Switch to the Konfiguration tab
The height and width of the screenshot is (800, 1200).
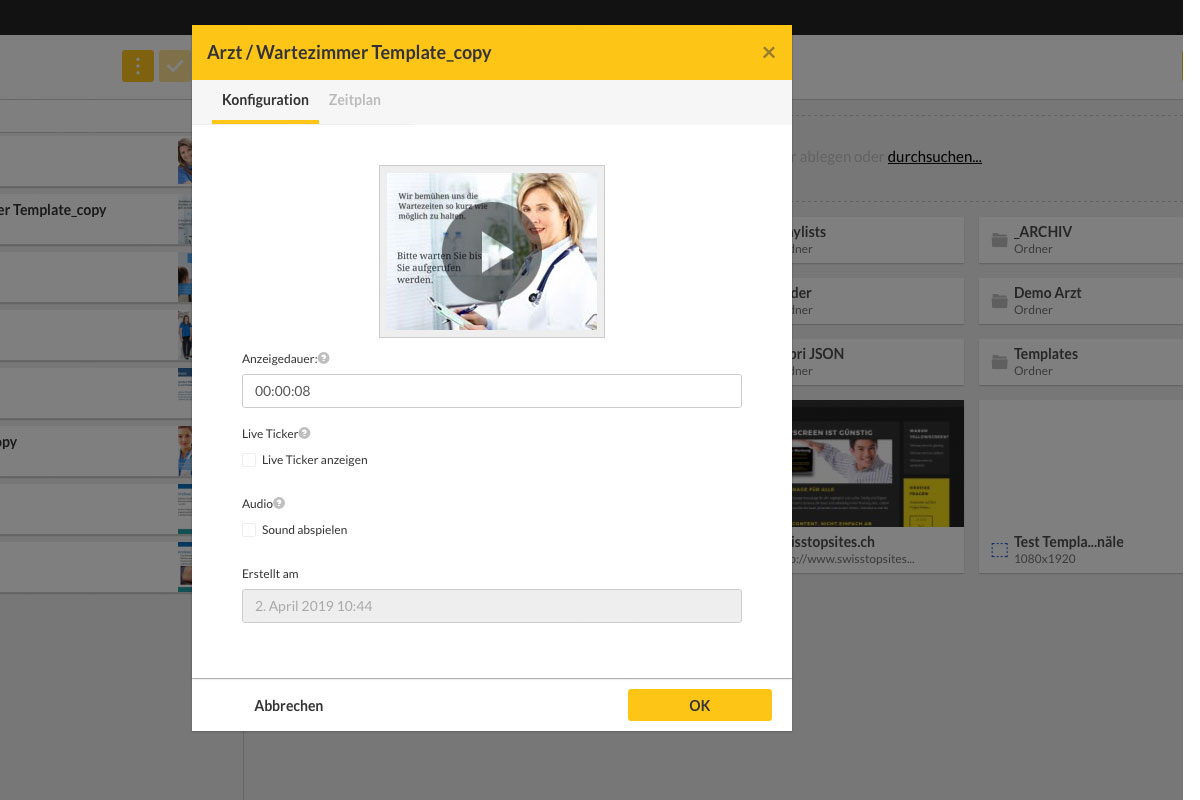pos(265,100)
